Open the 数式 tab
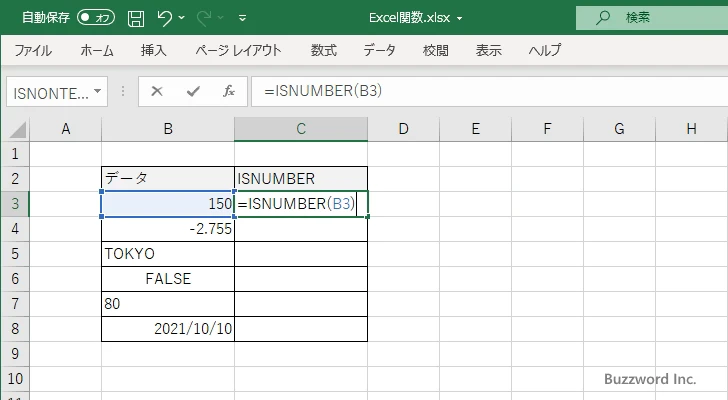 point(324,50)
